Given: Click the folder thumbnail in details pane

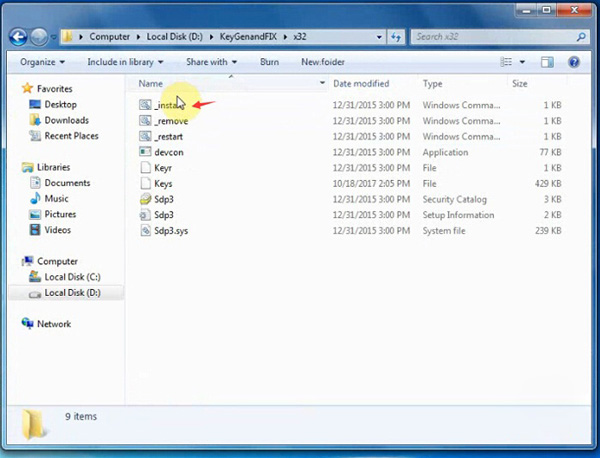Looking at the screenshot, I should click(34, 424).
